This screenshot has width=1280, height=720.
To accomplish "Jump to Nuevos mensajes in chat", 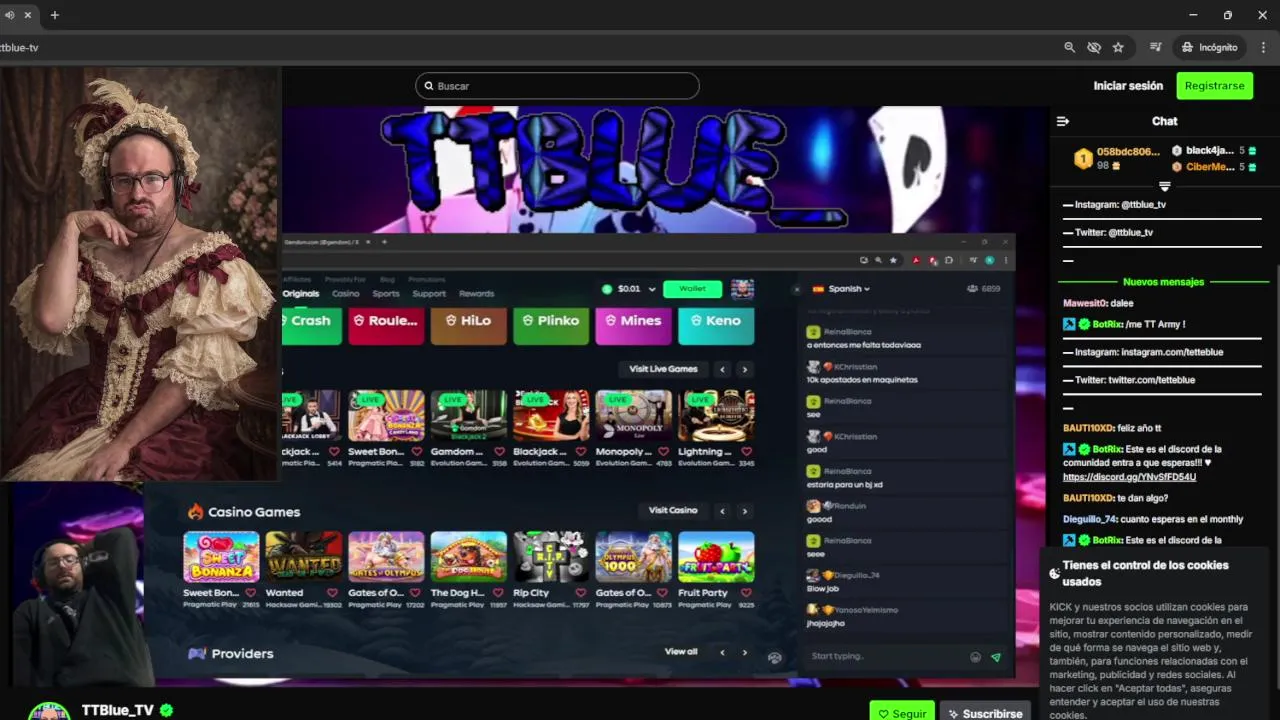I will (x=1163, y=282).
